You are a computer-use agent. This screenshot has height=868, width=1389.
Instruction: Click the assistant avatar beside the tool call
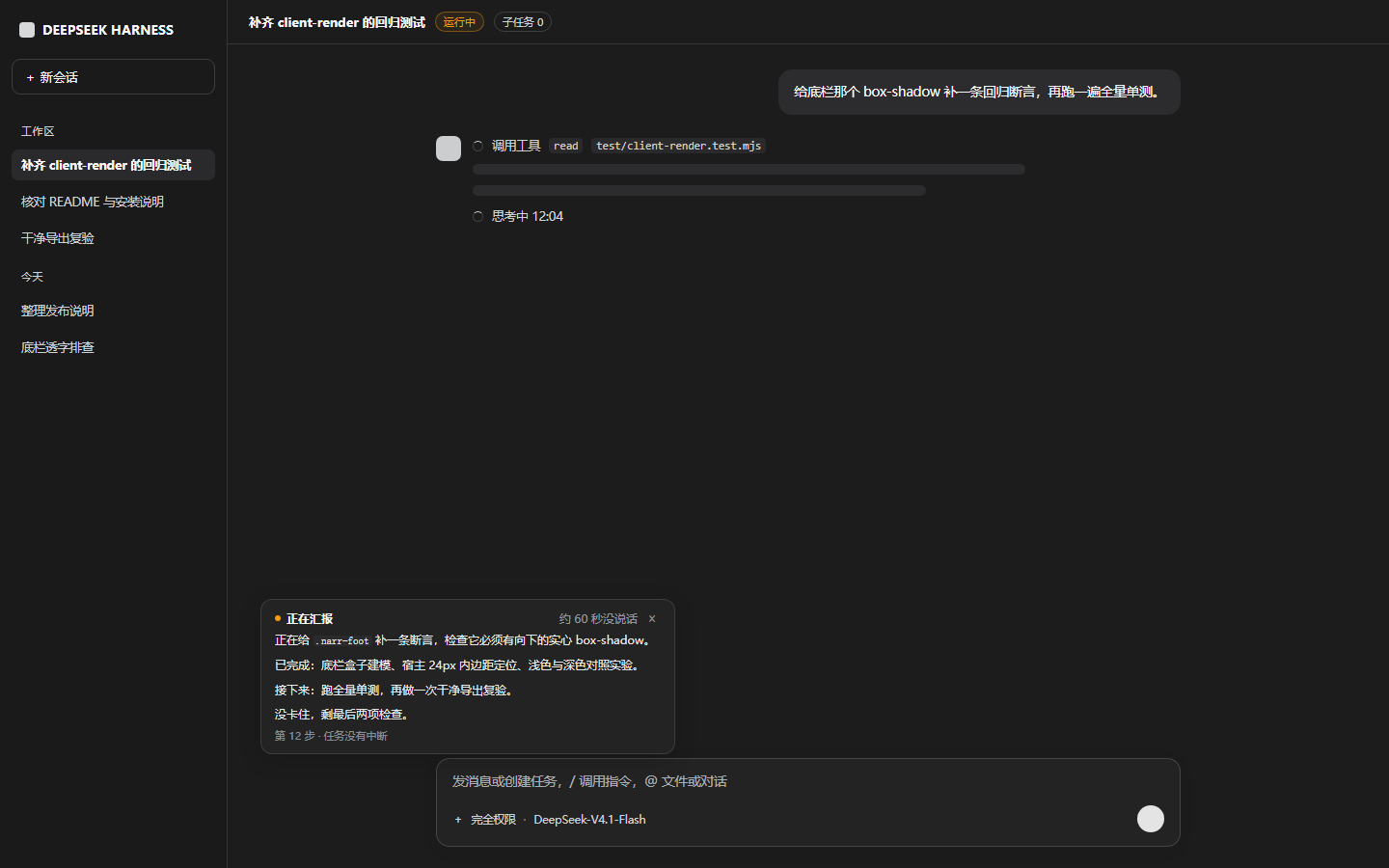click(449, 149)
